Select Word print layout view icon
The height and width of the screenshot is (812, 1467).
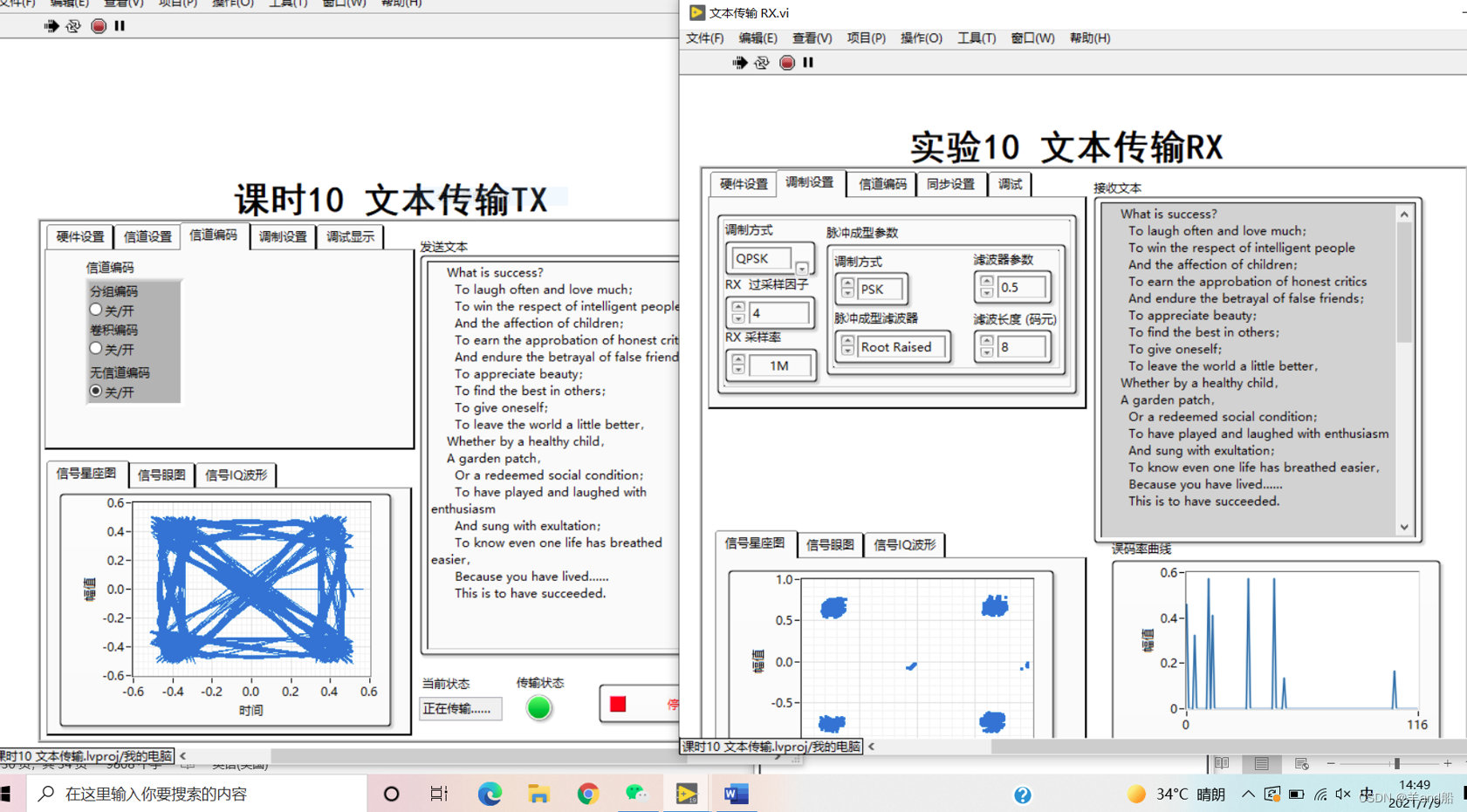pos(1262,763)
